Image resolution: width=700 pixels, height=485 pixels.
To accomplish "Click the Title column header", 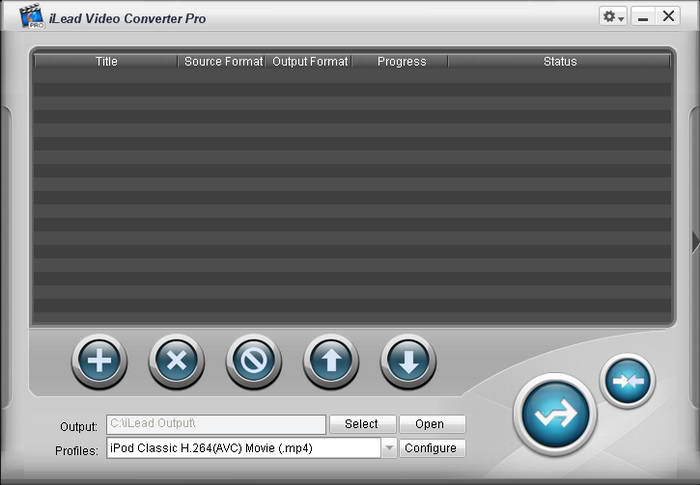I will pos(106,61).
